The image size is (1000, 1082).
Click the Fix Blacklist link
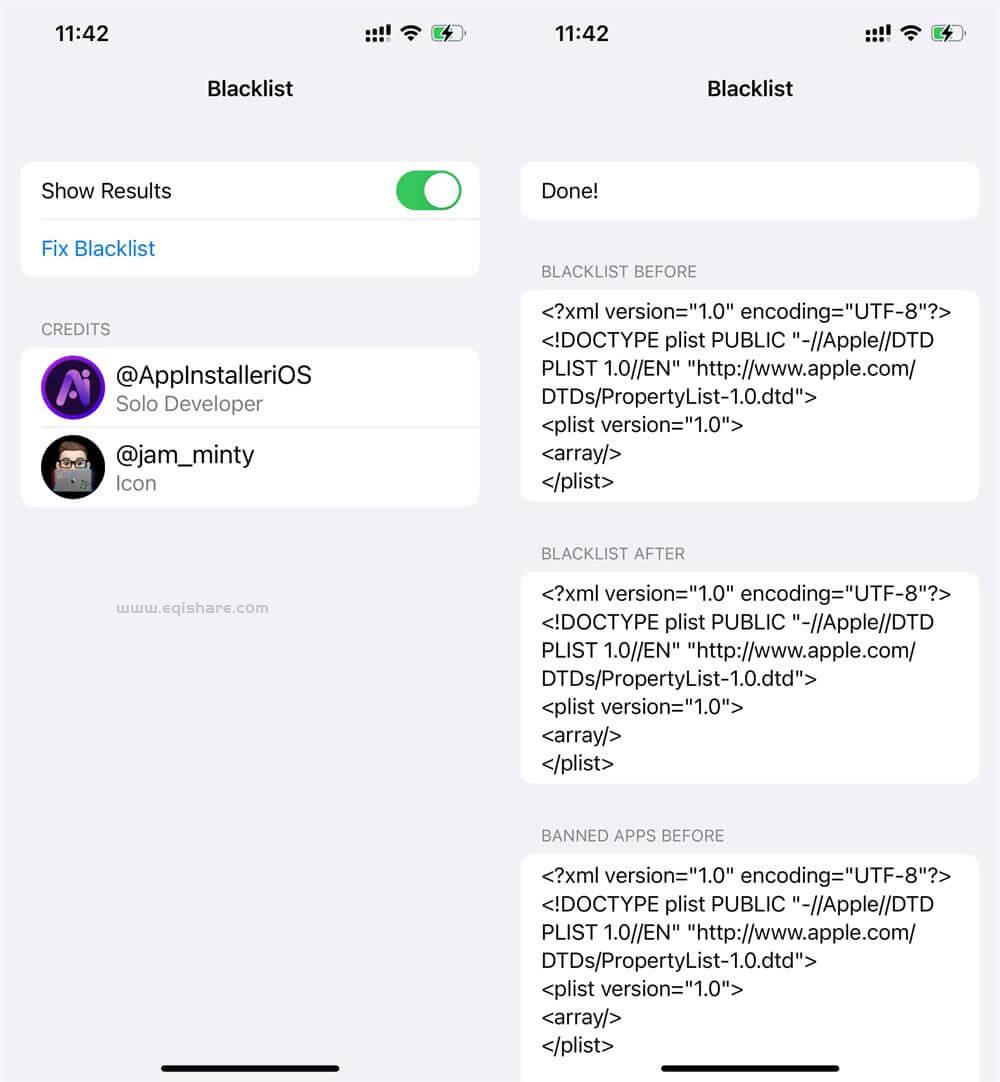click(98, 249)
